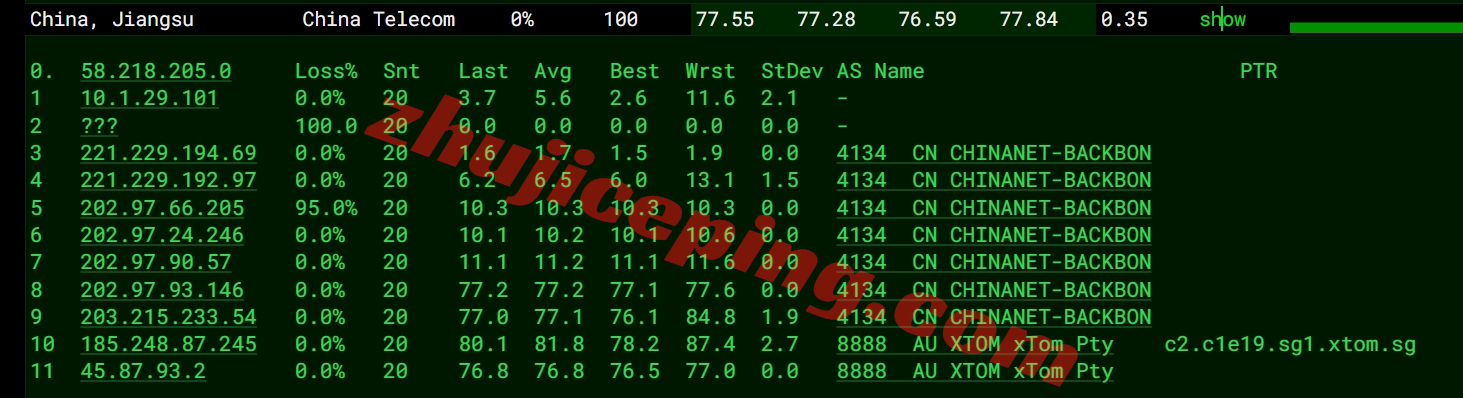Open hop 5 IP 202.97.66.205
This screenshot has width=1463, height=398.
point(162,208)
